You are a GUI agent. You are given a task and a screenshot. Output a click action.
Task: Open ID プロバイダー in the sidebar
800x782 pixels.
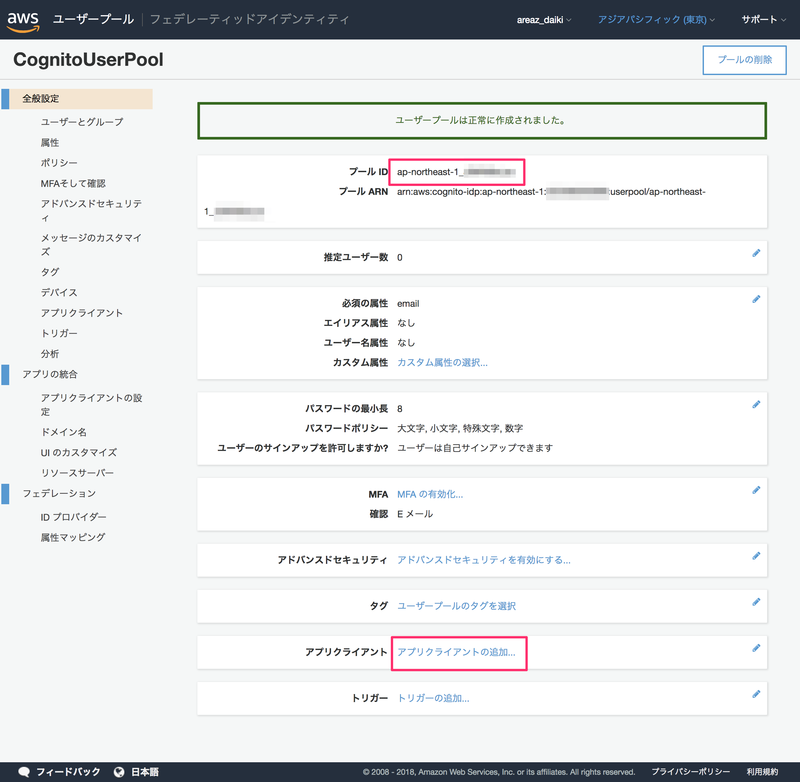(73, 517)
